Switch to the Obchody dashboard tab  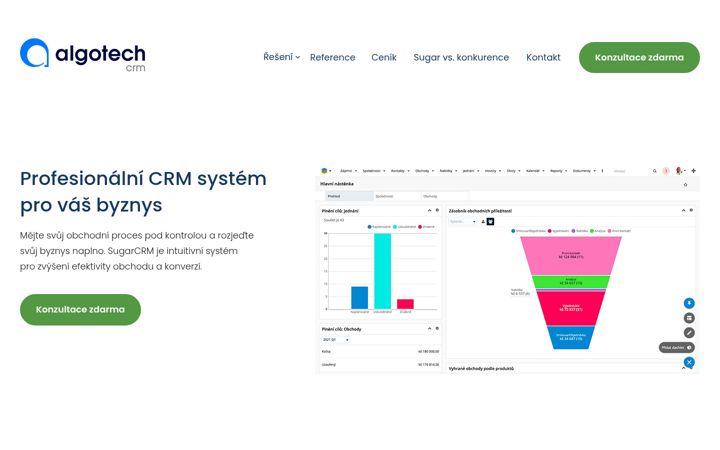(x=445, y=196)
